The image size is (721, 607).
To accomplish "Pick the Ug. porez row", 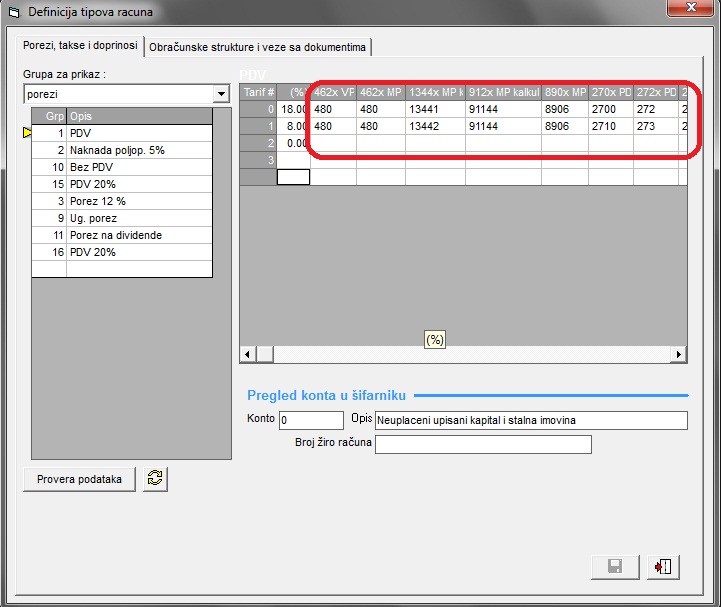I will pyautogui.click(x=139, y=218).
